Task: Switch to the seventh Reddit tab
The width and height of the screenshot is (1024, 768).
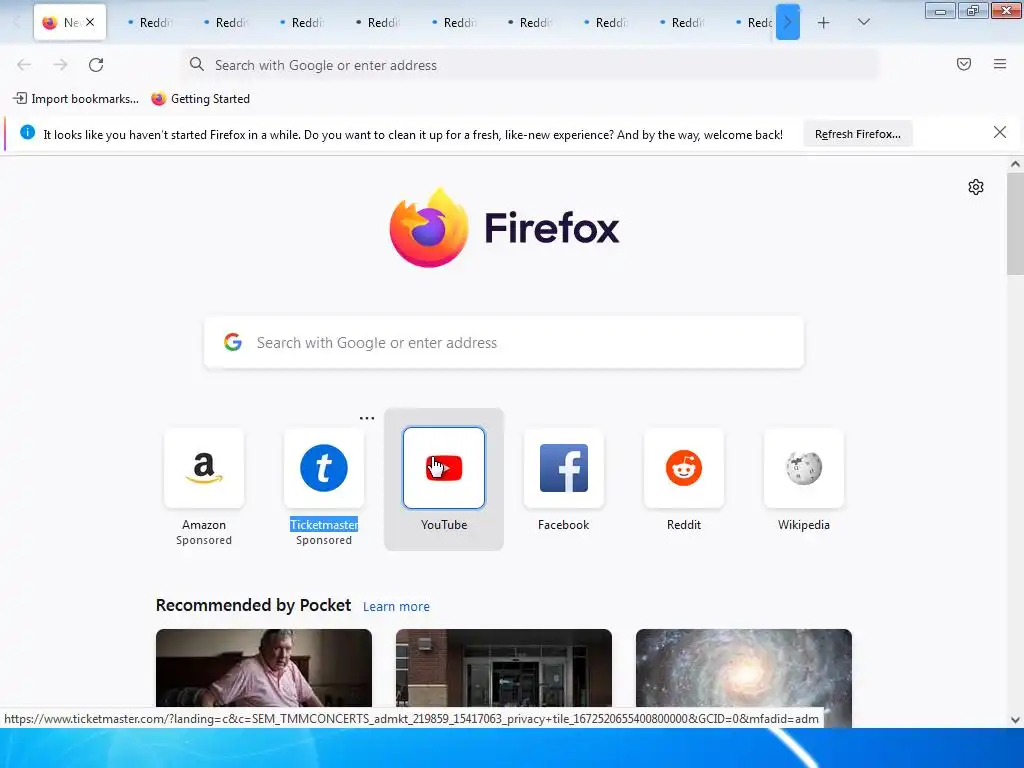Action: (x=607, y=23)
